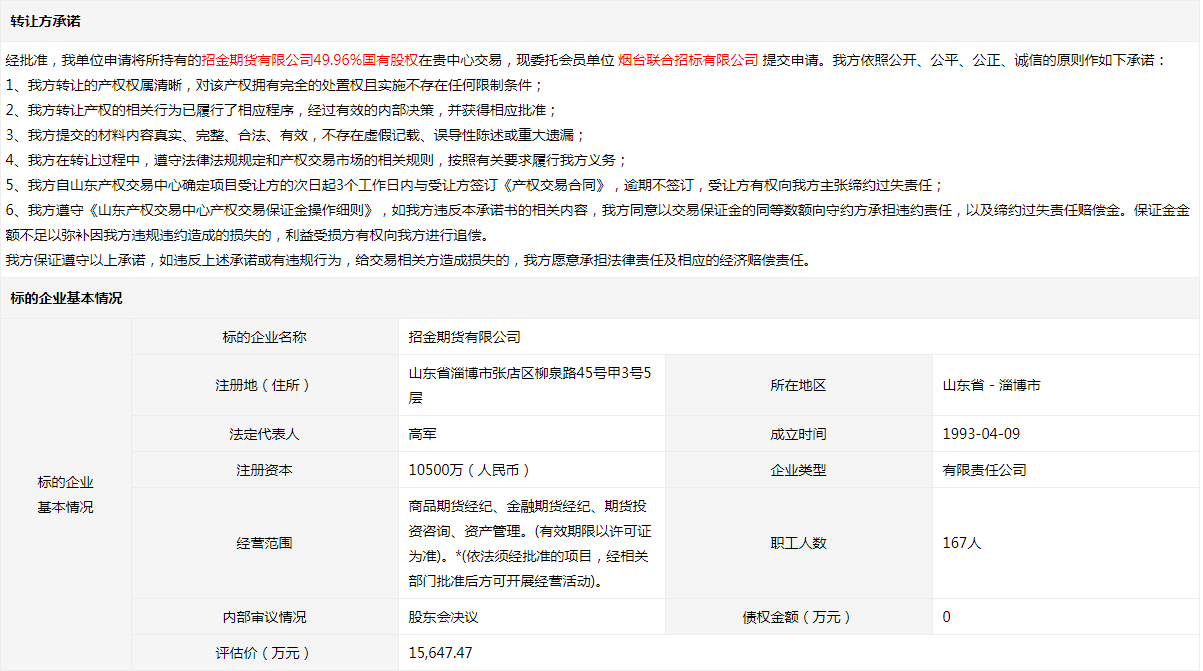The image size is (1203, 671).
Task: Click the 成立时间 label cell
Action: tap(799, 434)
